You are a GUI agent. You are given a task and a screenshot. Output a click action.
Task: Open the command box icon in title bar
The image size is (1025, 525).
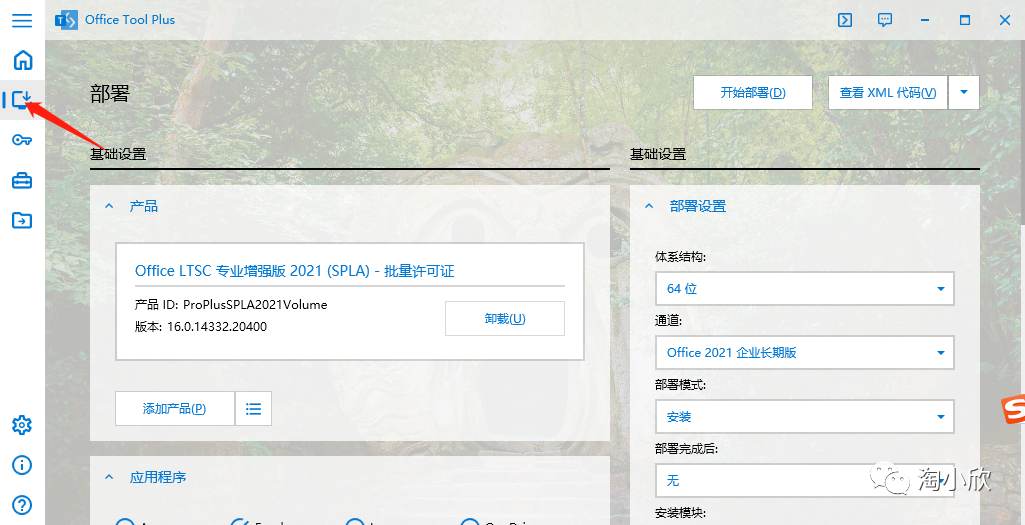(x=845, y=20)
